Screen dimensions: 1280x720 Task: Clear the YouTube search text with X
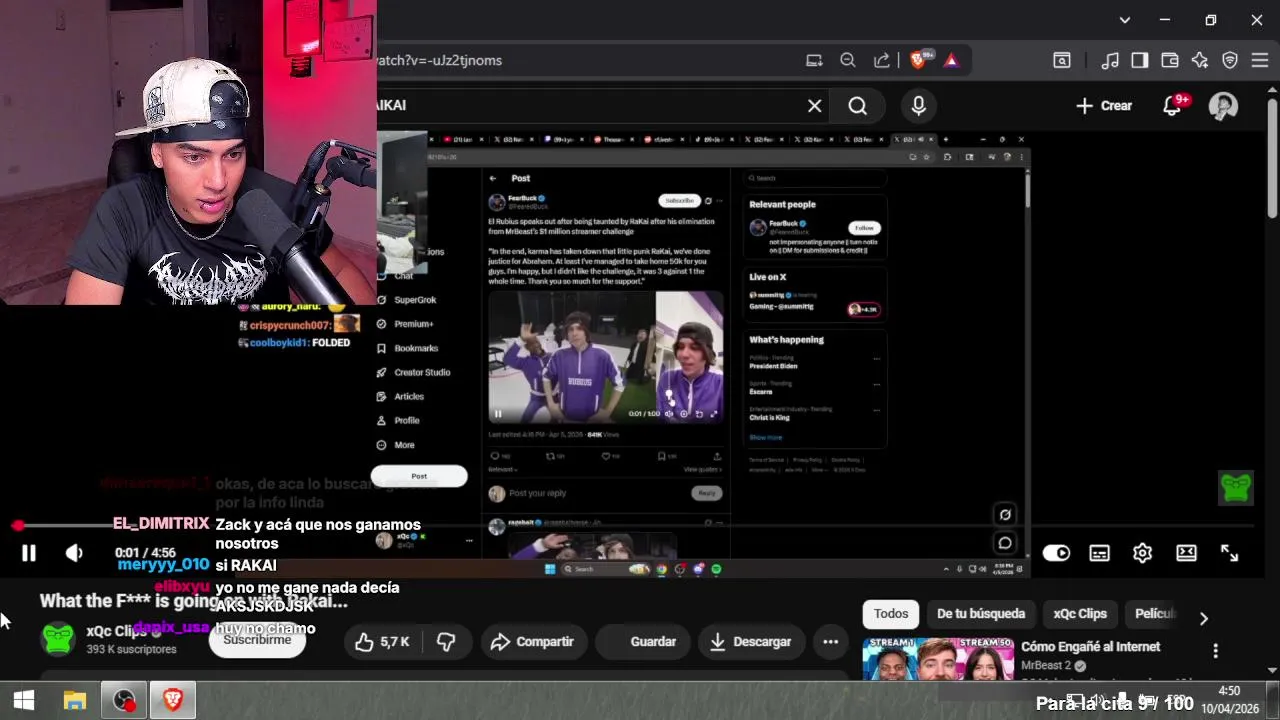coord(815,106)
